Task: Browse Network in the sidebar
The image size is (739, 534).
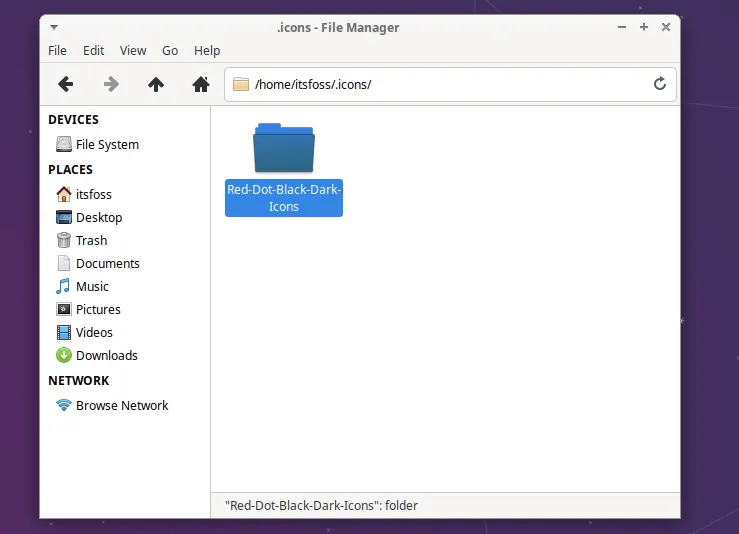Action: tap(121, 405)
